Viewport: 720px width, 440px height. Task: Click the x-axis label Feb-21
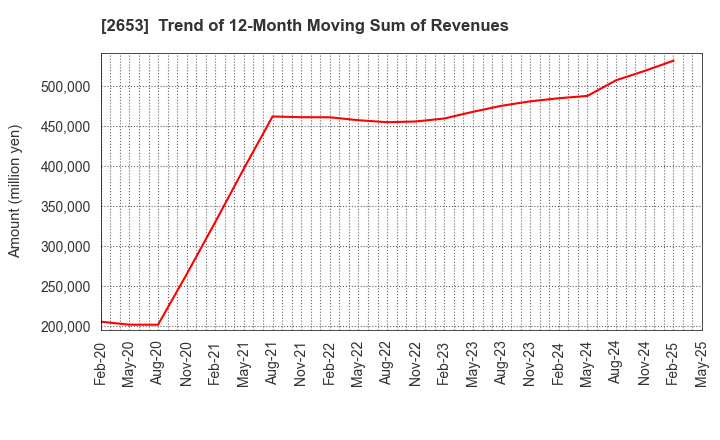[214, 364]
